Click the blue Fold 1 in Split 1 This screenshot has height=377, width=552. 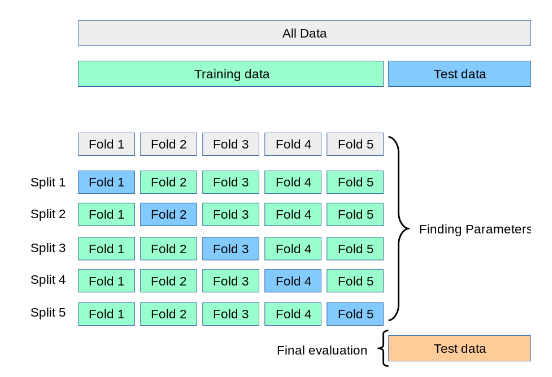(106, 182)
